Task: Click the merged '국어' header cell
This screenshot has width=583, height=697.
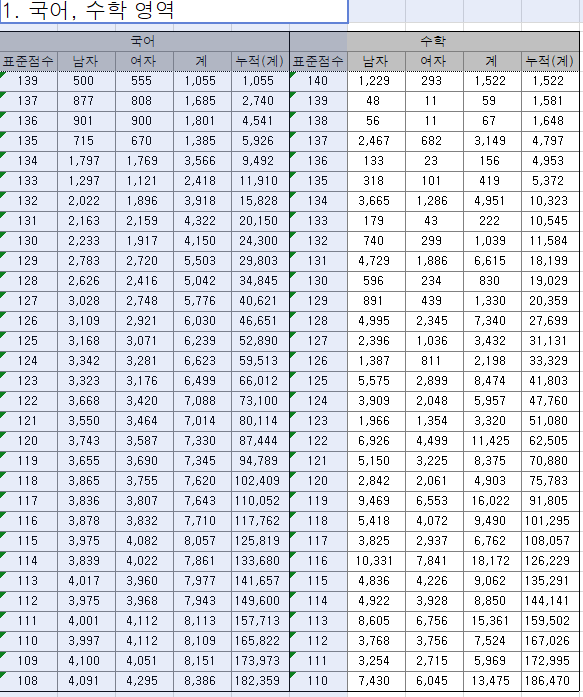Action: [144, 41]
